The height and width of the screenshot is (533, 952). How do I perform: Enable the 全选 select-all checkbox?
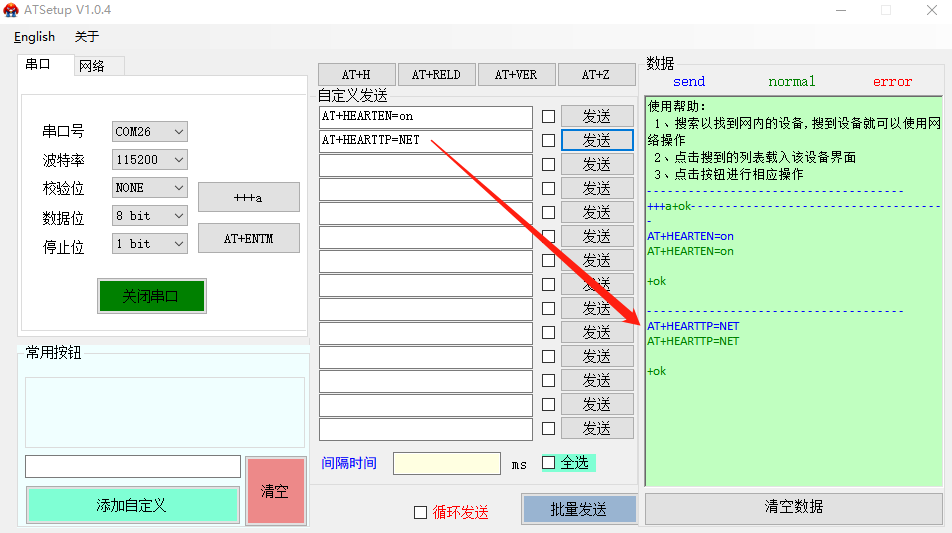[x=548, y=463]
